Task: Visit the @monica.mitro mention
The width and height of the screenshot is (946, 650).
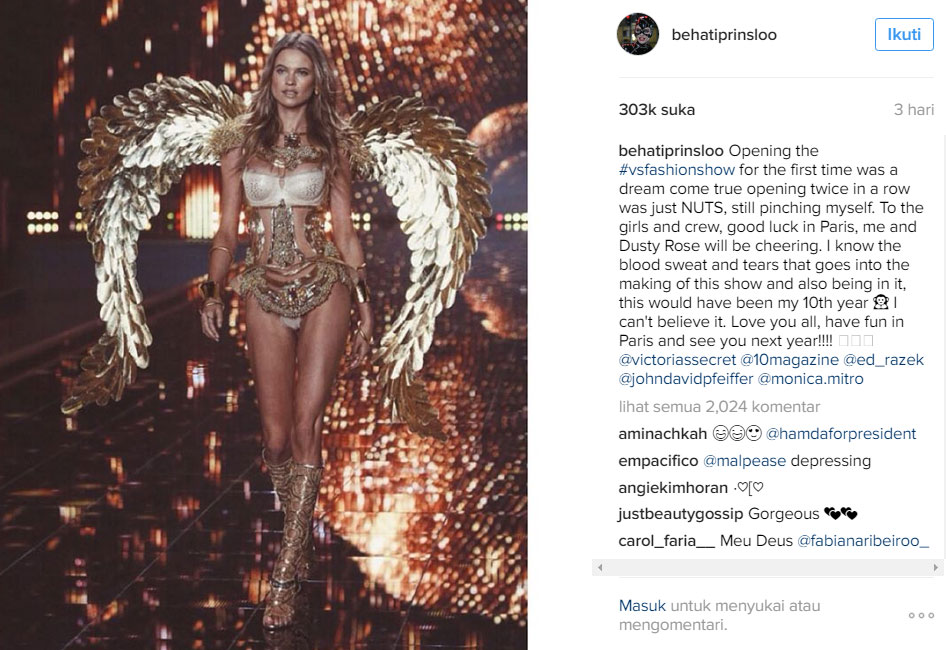Action: pos(810,379)
